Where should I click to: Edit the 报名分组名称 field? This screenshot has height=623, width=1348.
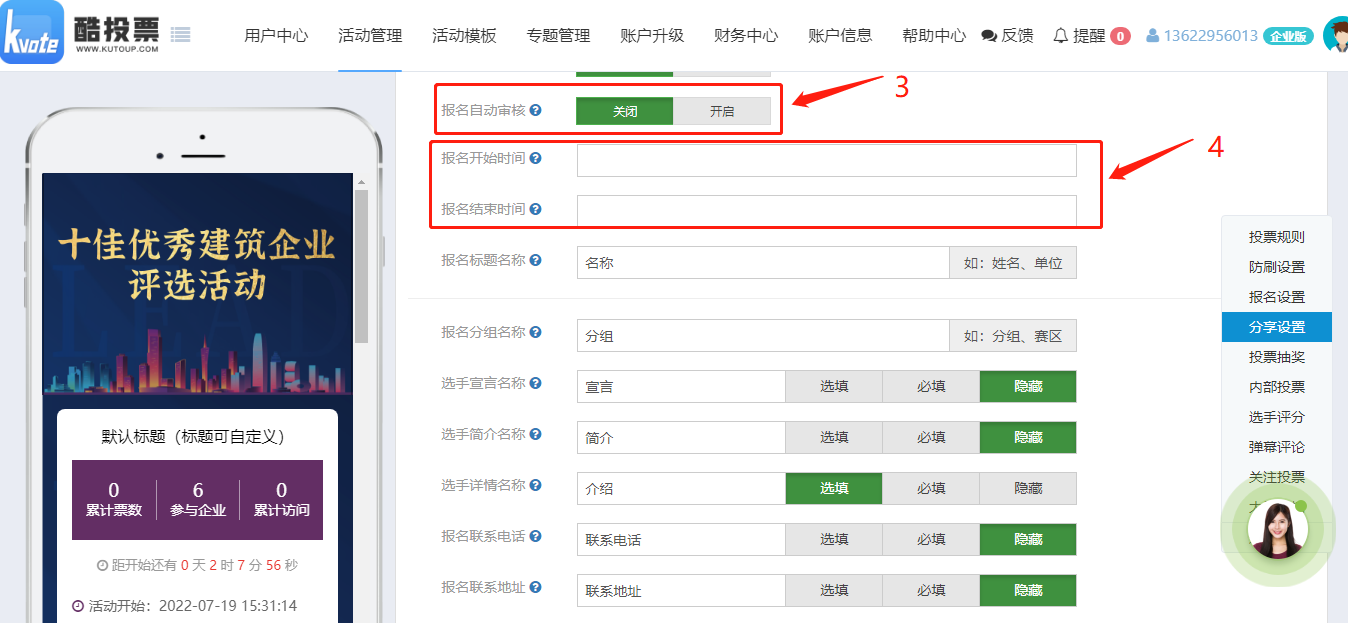(763, 336)
